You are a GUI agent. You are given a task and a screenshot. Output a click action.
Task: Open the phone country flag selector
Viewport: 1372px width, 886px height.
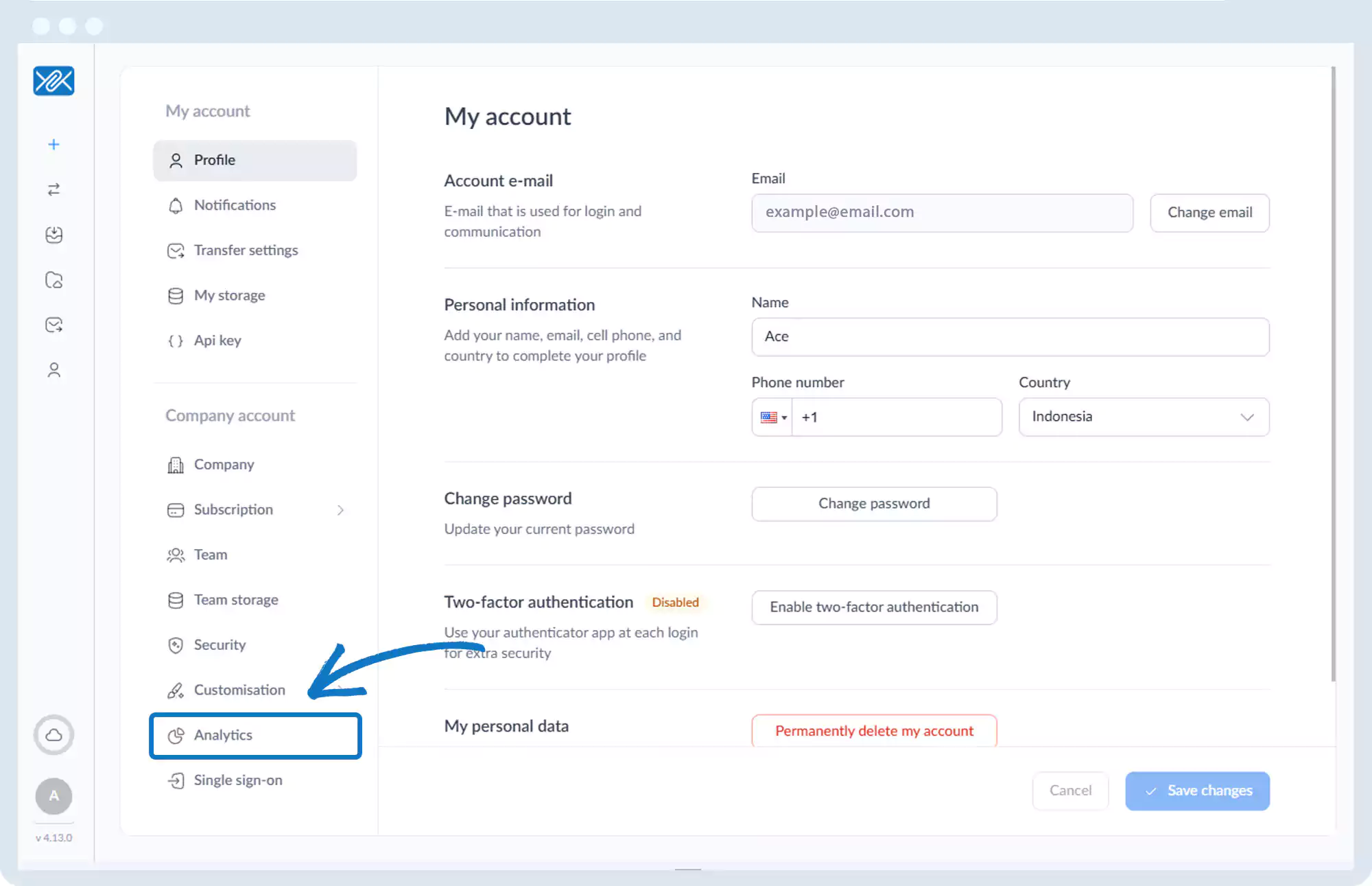(772, 417)
